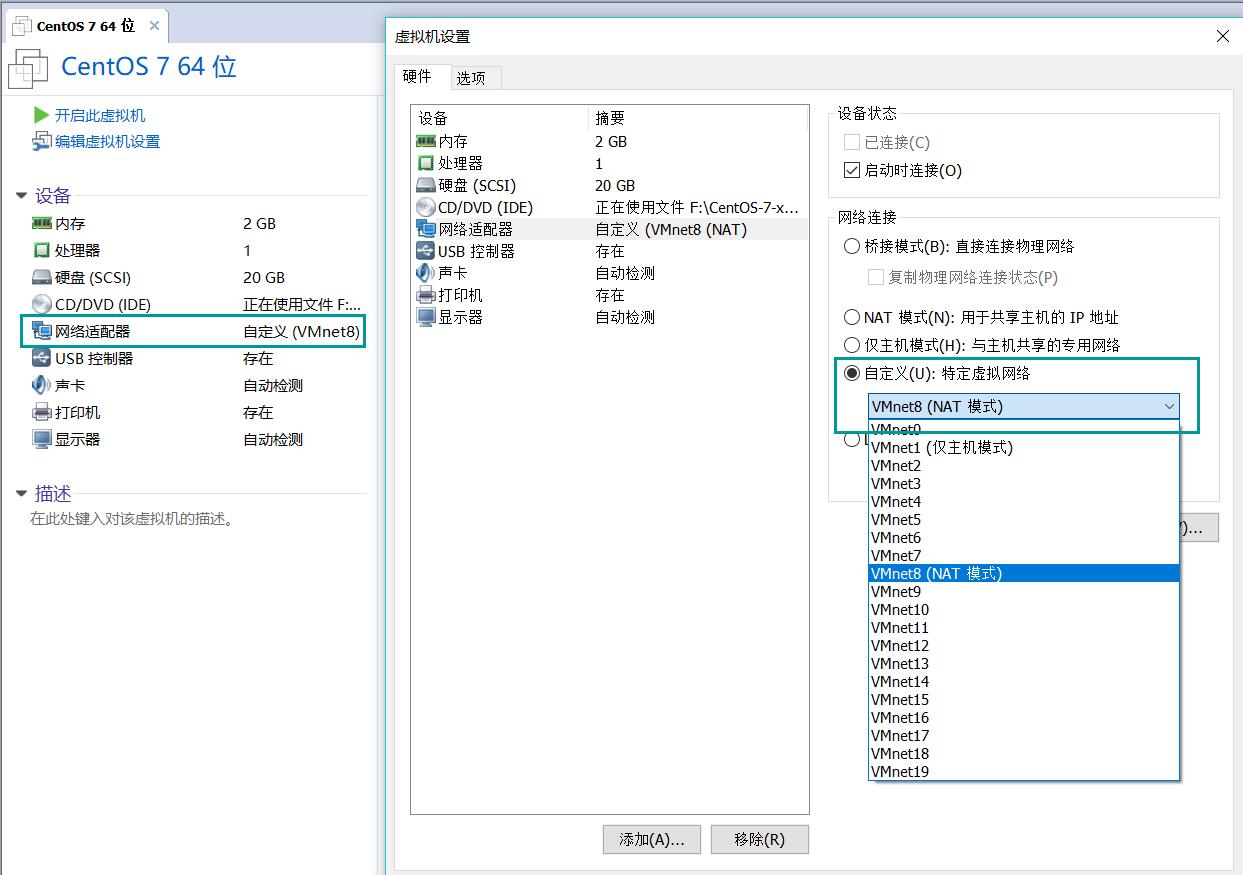Choose VMnet12 from the network dropdown

click(x=1024, y=646)
